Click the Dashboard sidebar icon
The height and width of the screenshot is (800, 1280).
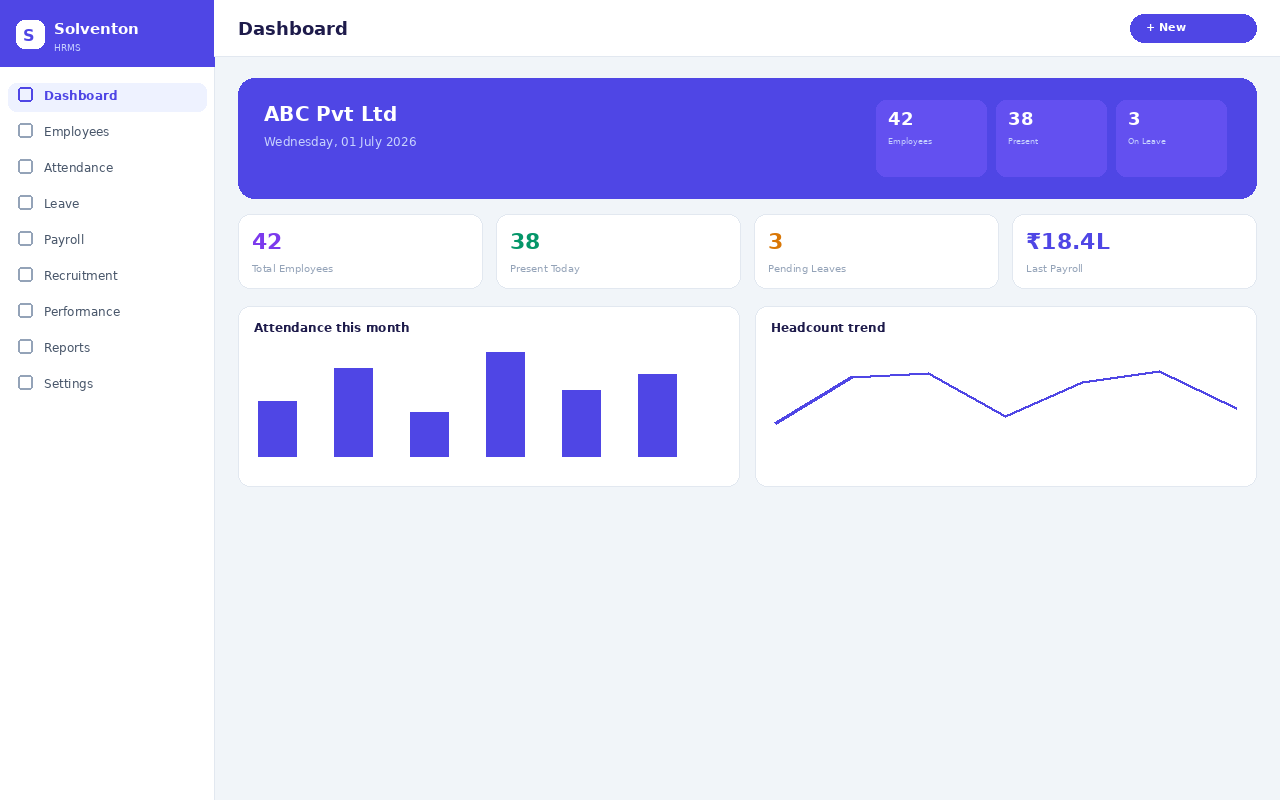26,95
